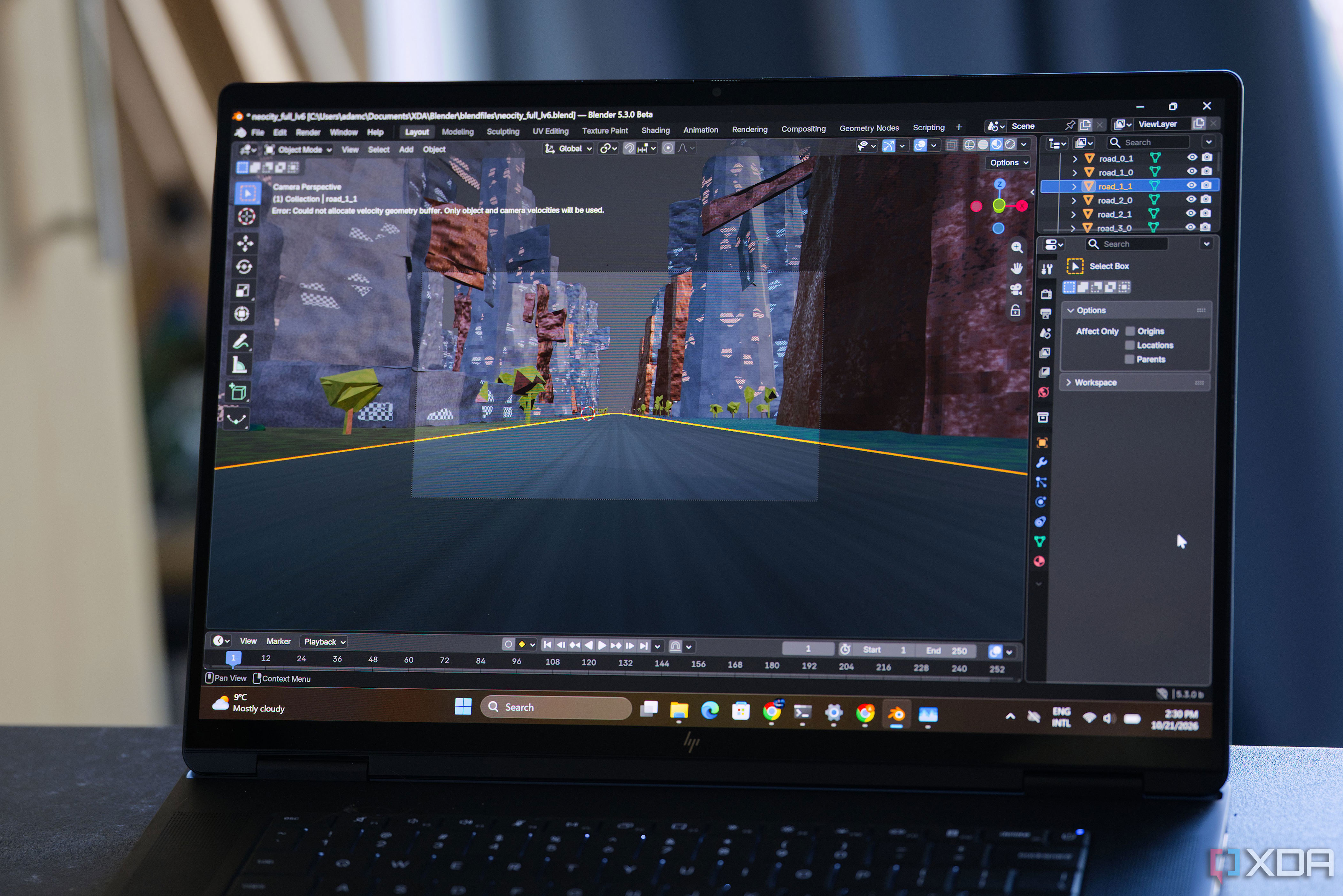Image resolution: width=1343 pixels, height=896 pixels.
Task: Click the Marker button in timeline
Action: tap(278, 641)
